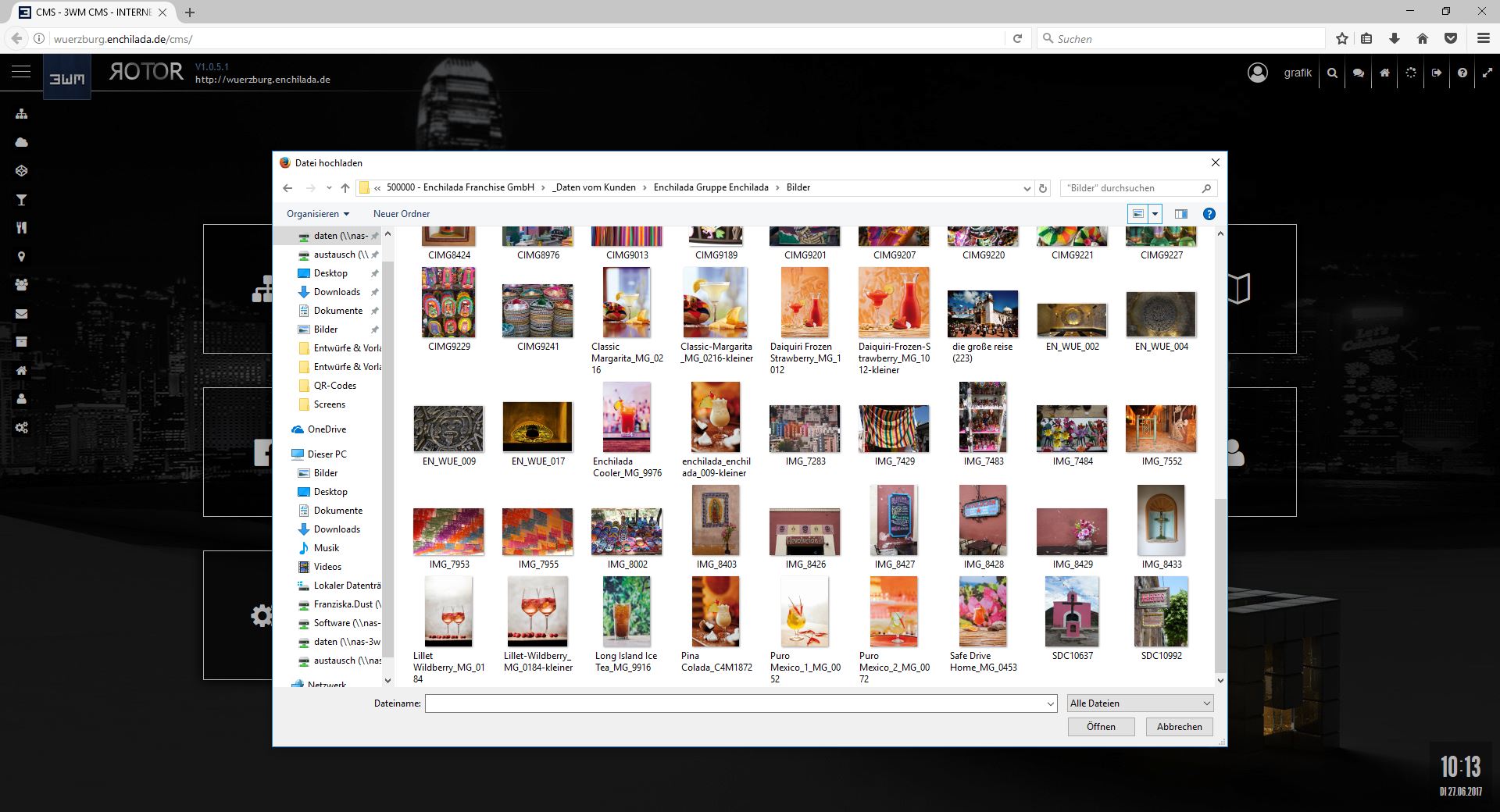
Task: Click the Öffnen button
Action: pos(1101,727)
